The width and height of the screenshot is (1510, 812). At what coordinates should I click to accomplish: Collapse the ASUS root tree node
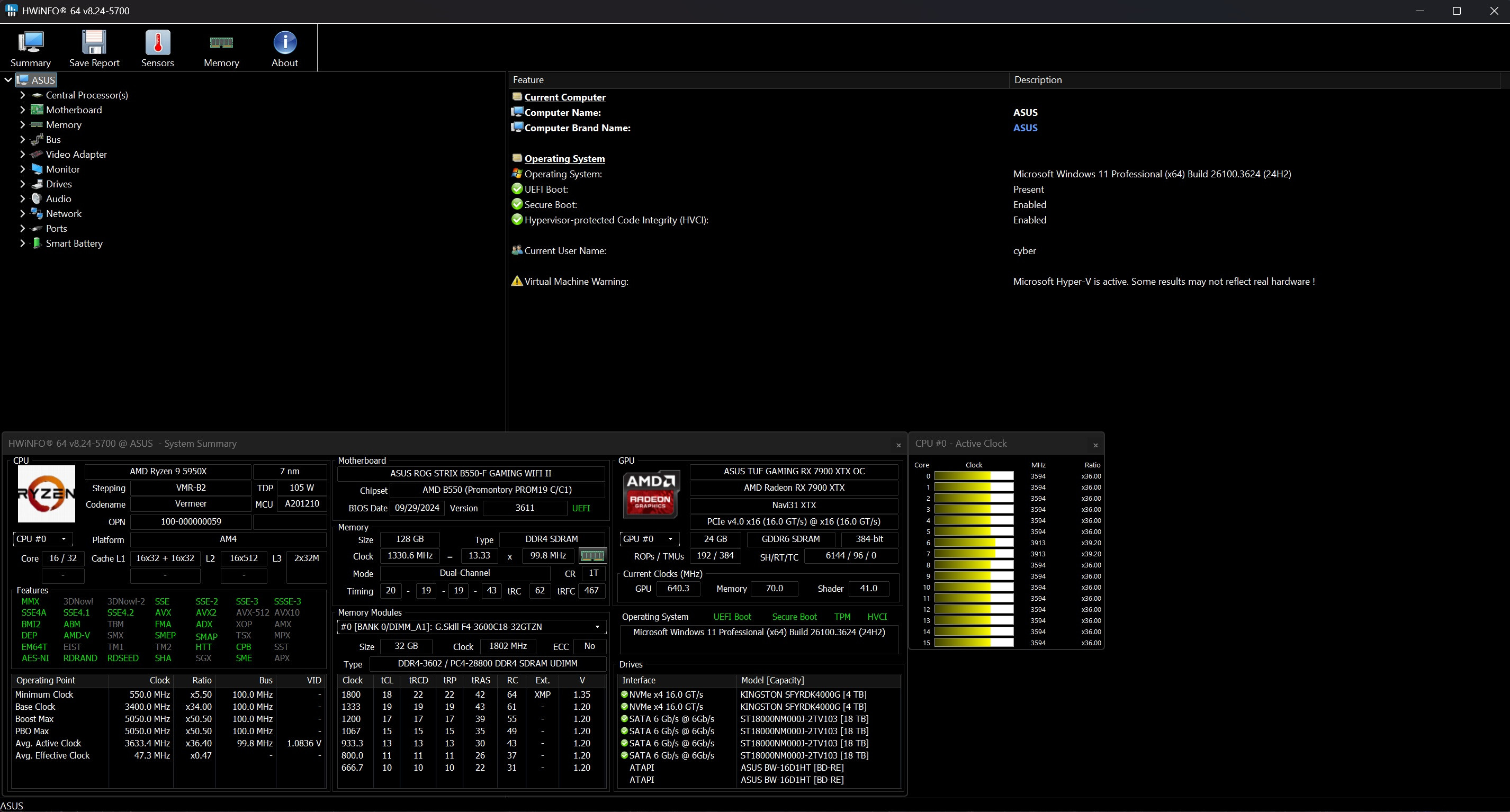(x=8, y=80)
